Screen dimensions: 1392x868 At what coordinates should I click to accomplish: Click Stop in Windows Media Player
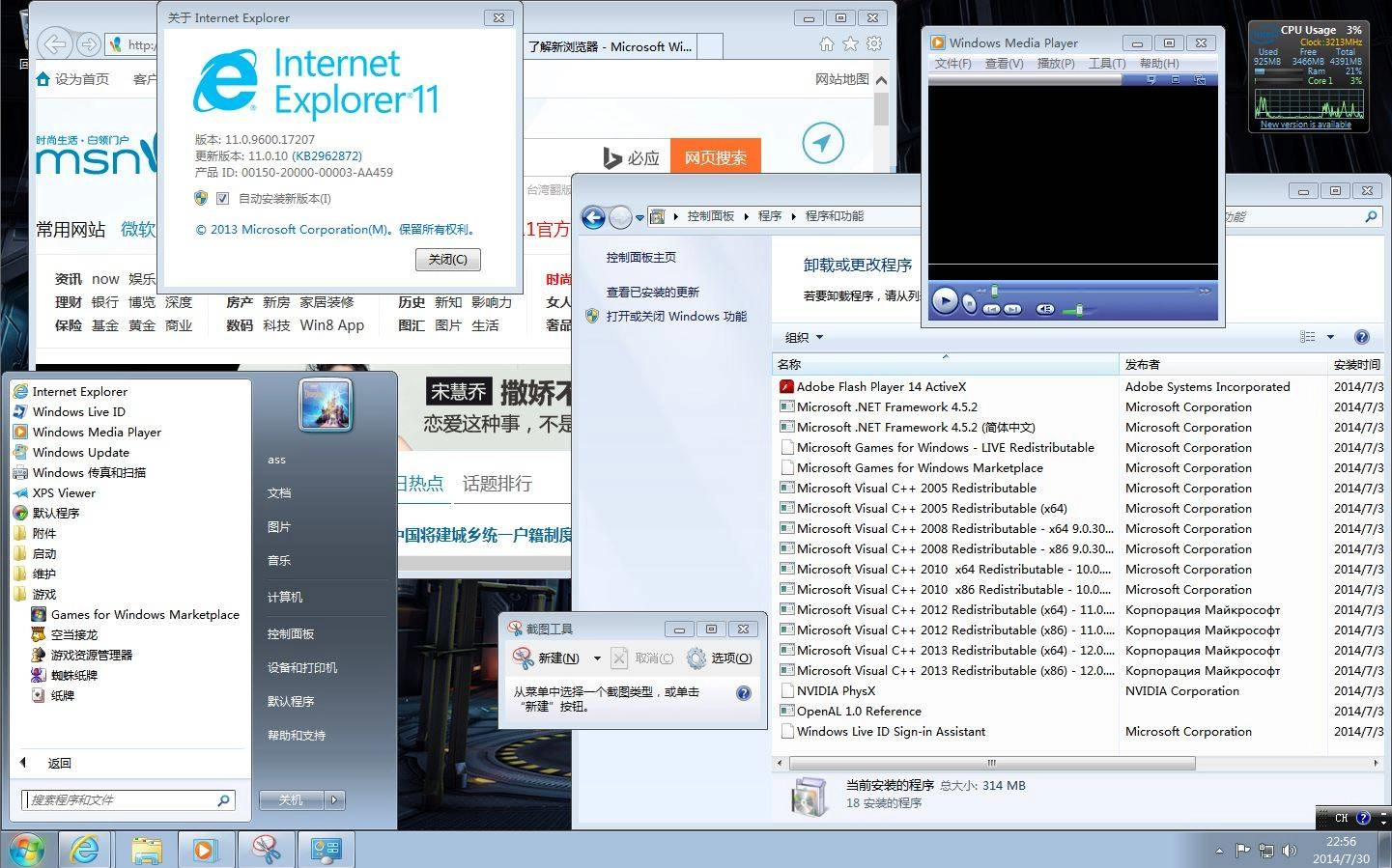(969, 304)
